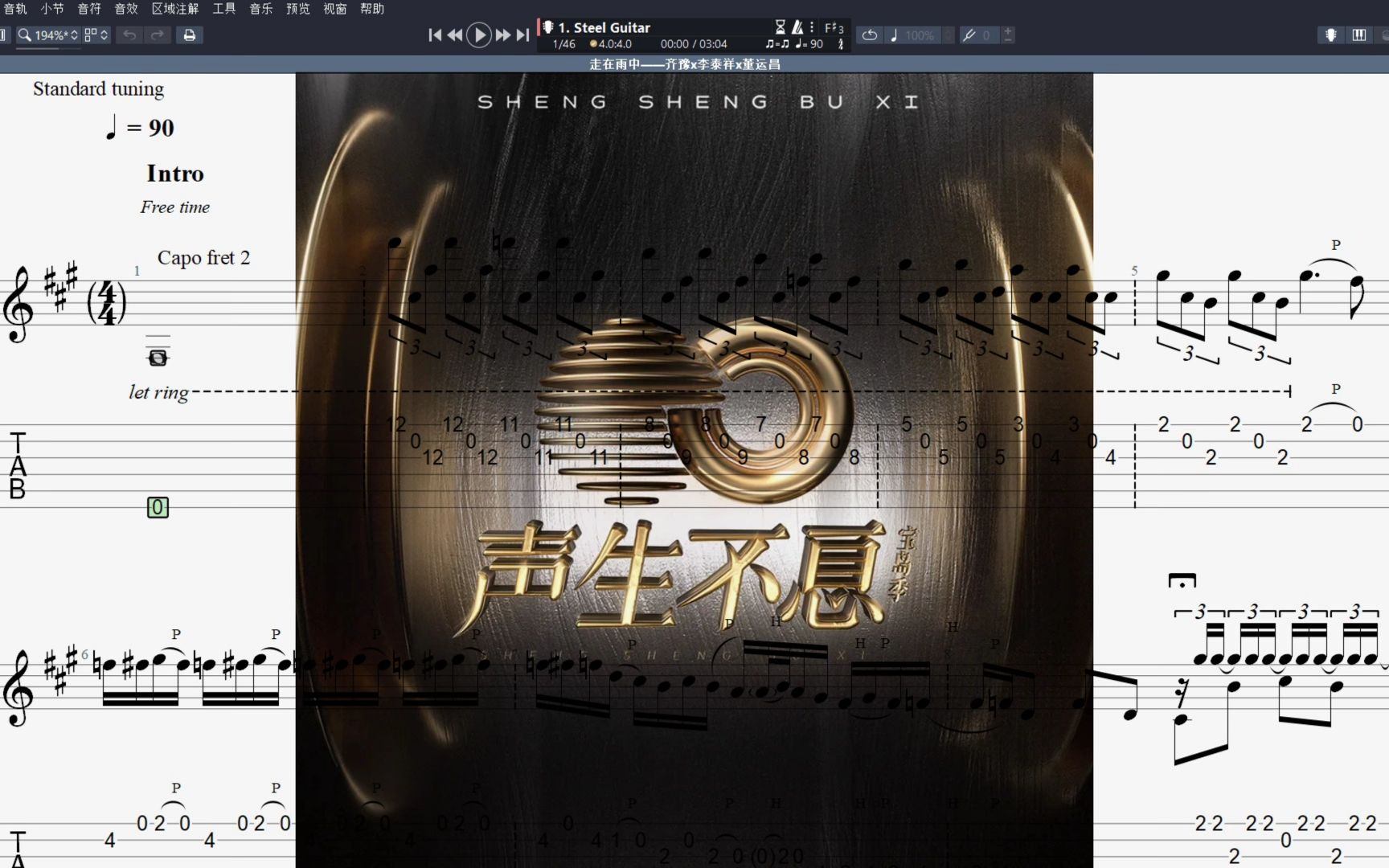Open the 音效 (Effects) menu
Screen dimensions: 1389x868
point(126,9)
